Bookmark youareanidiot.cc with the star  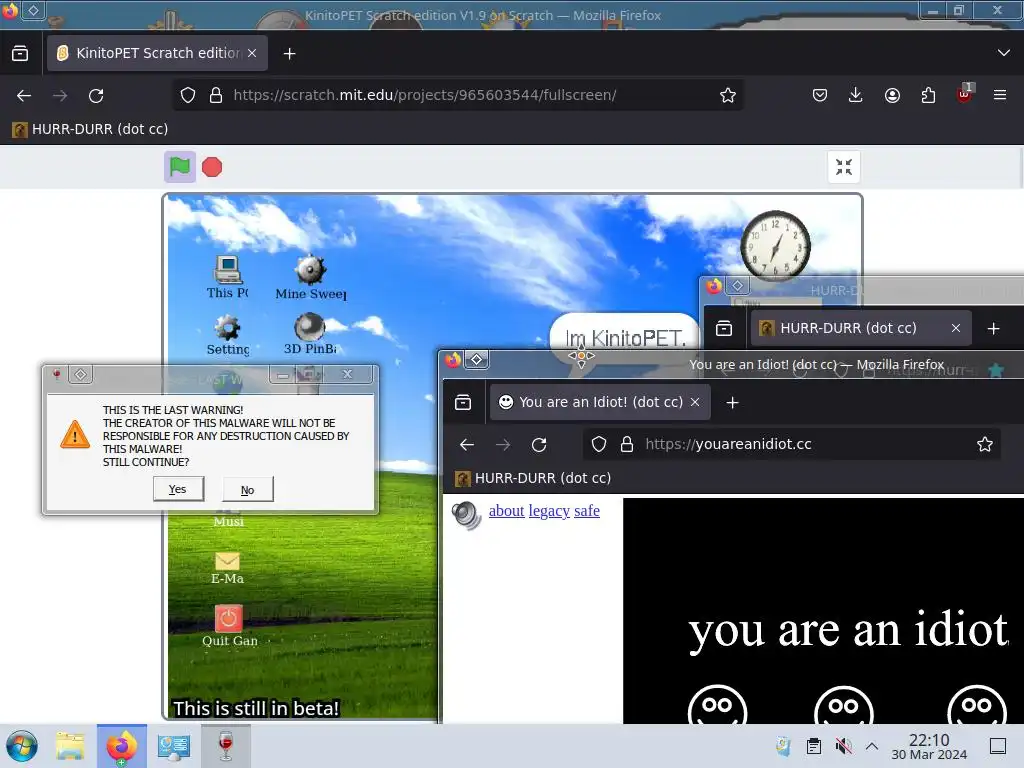(985, 445)
